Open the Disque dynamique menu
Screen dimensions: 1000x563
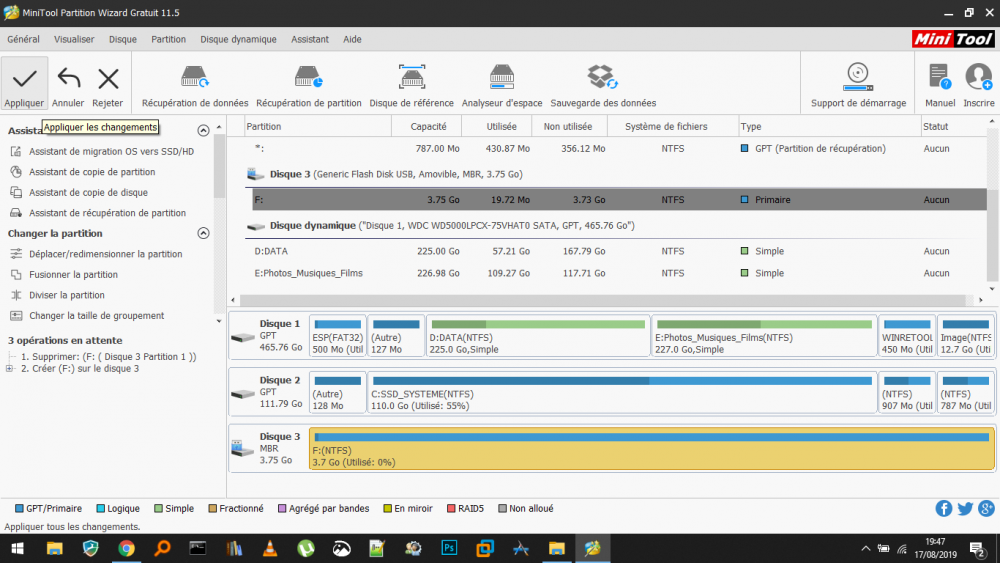[x=238, y=39]
